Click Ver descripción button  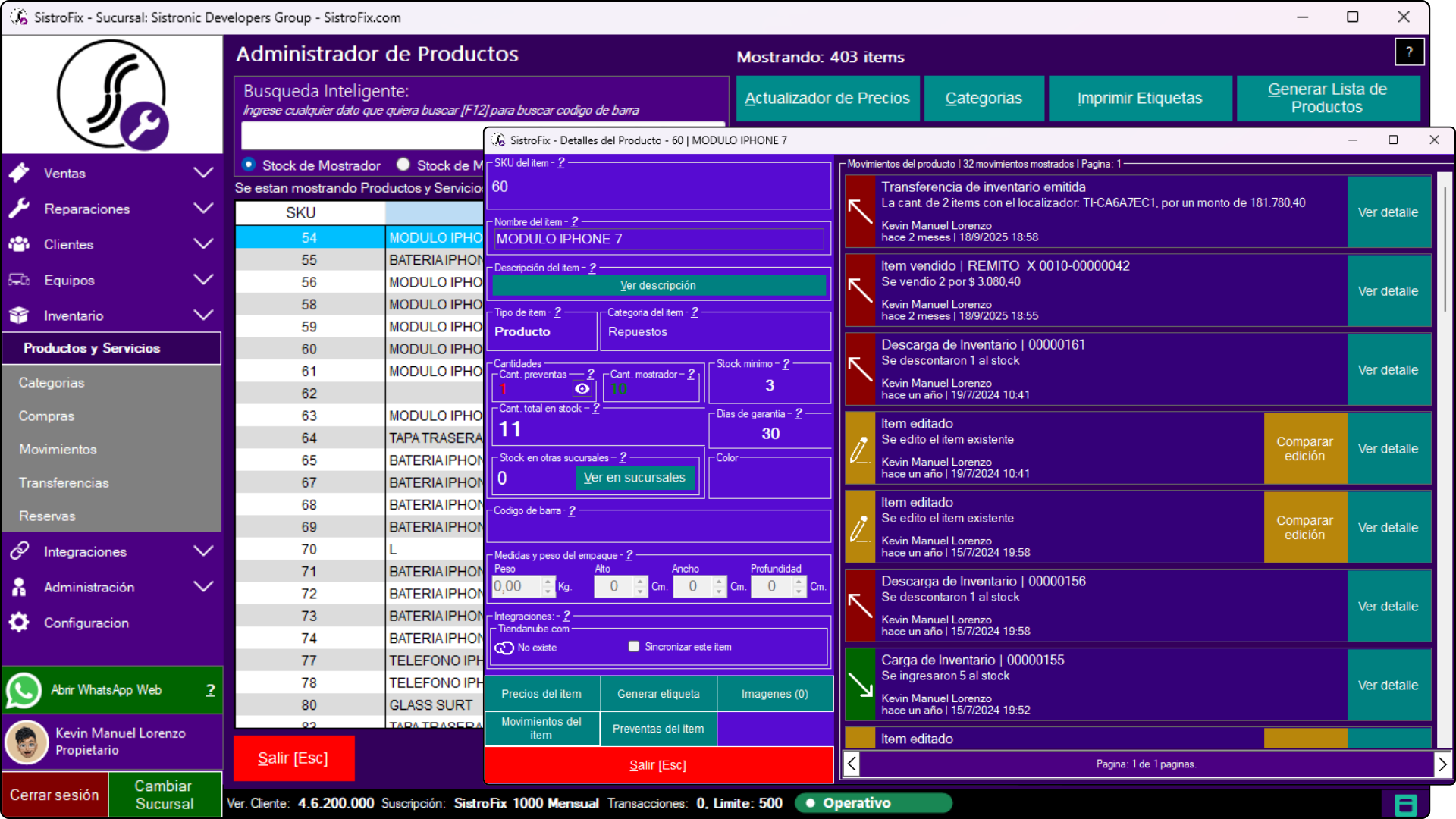[658, 285]
